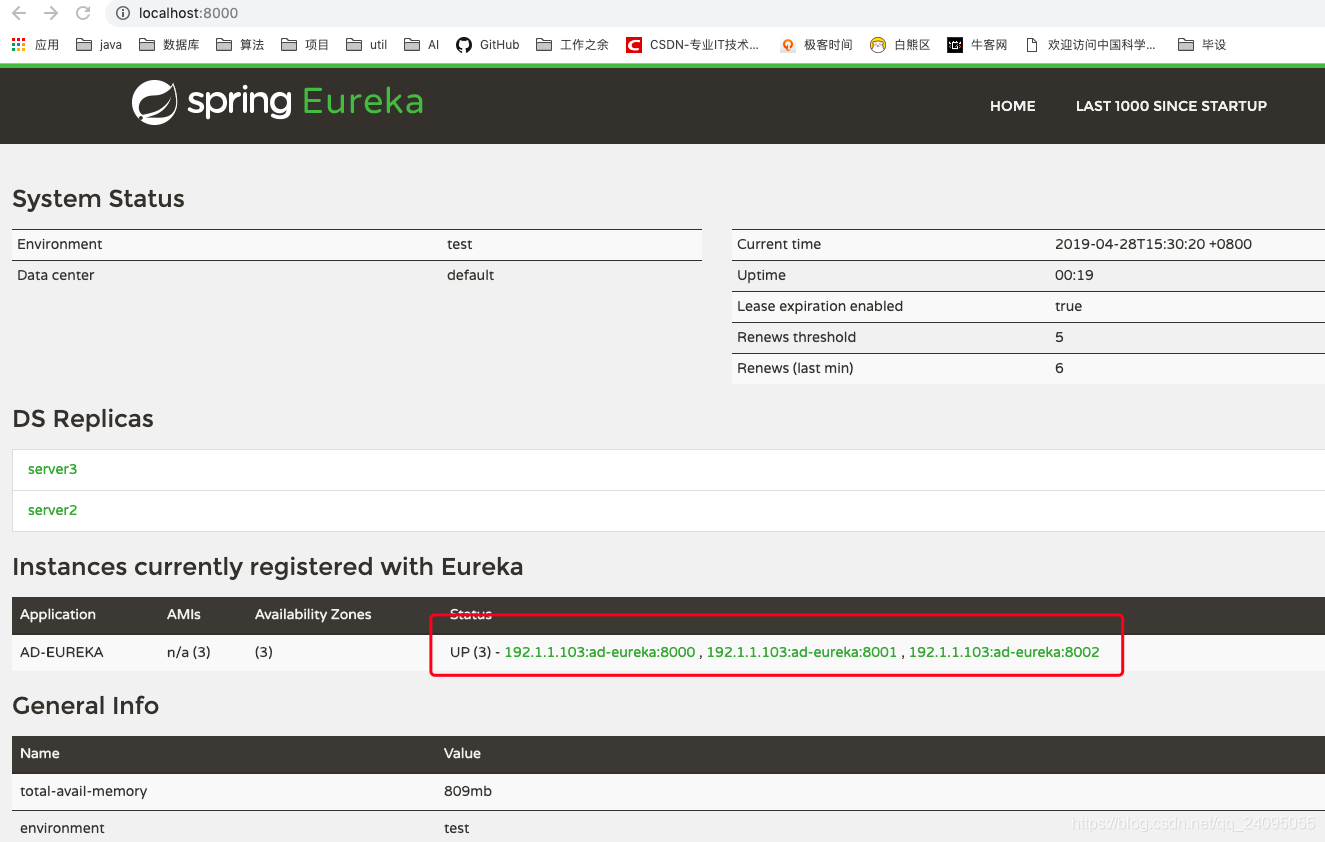Open the server2 replica link

(x=52, y=510)
